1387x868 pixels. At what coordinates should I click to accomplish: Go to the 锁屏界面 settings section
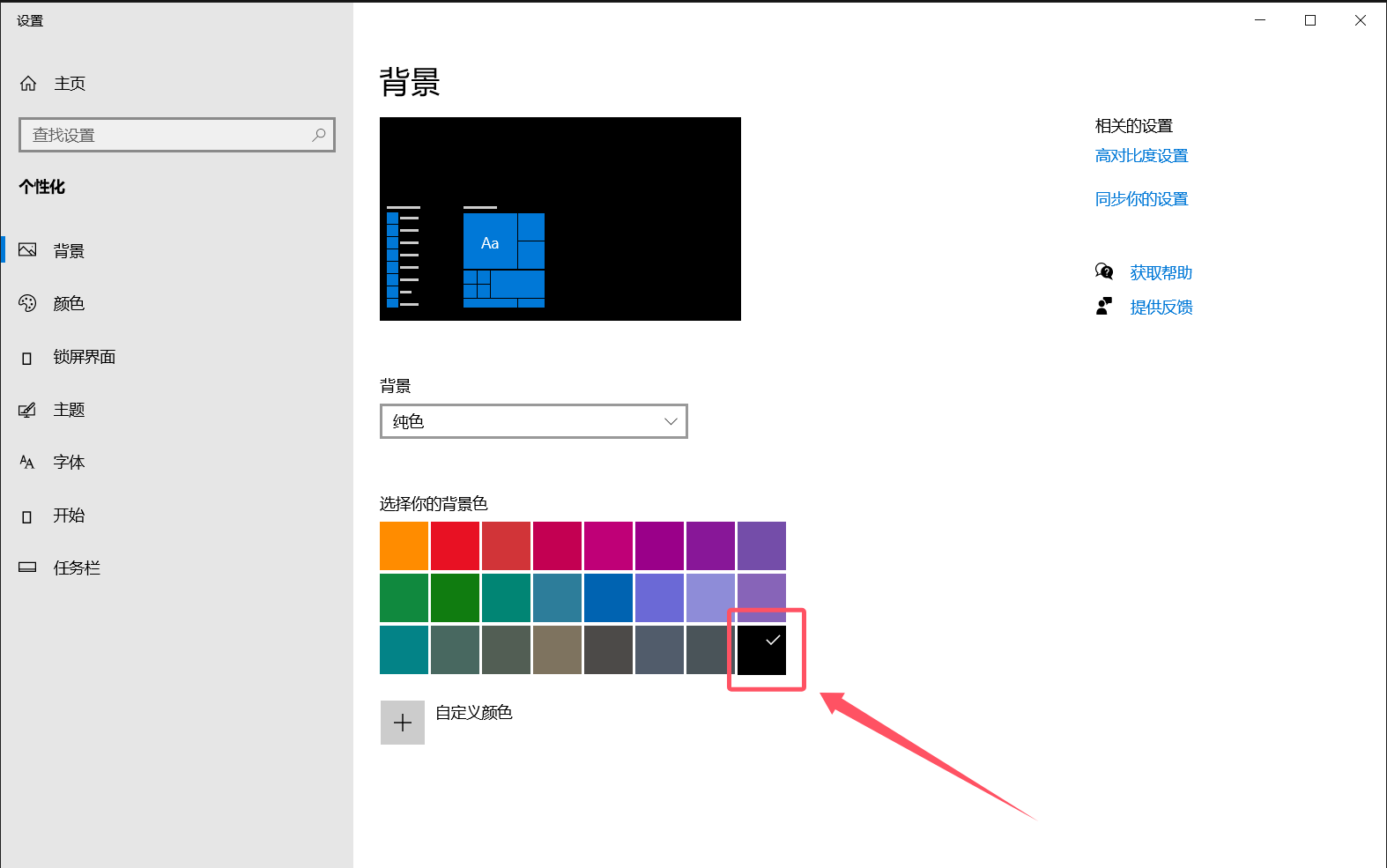tap(84, 357)
